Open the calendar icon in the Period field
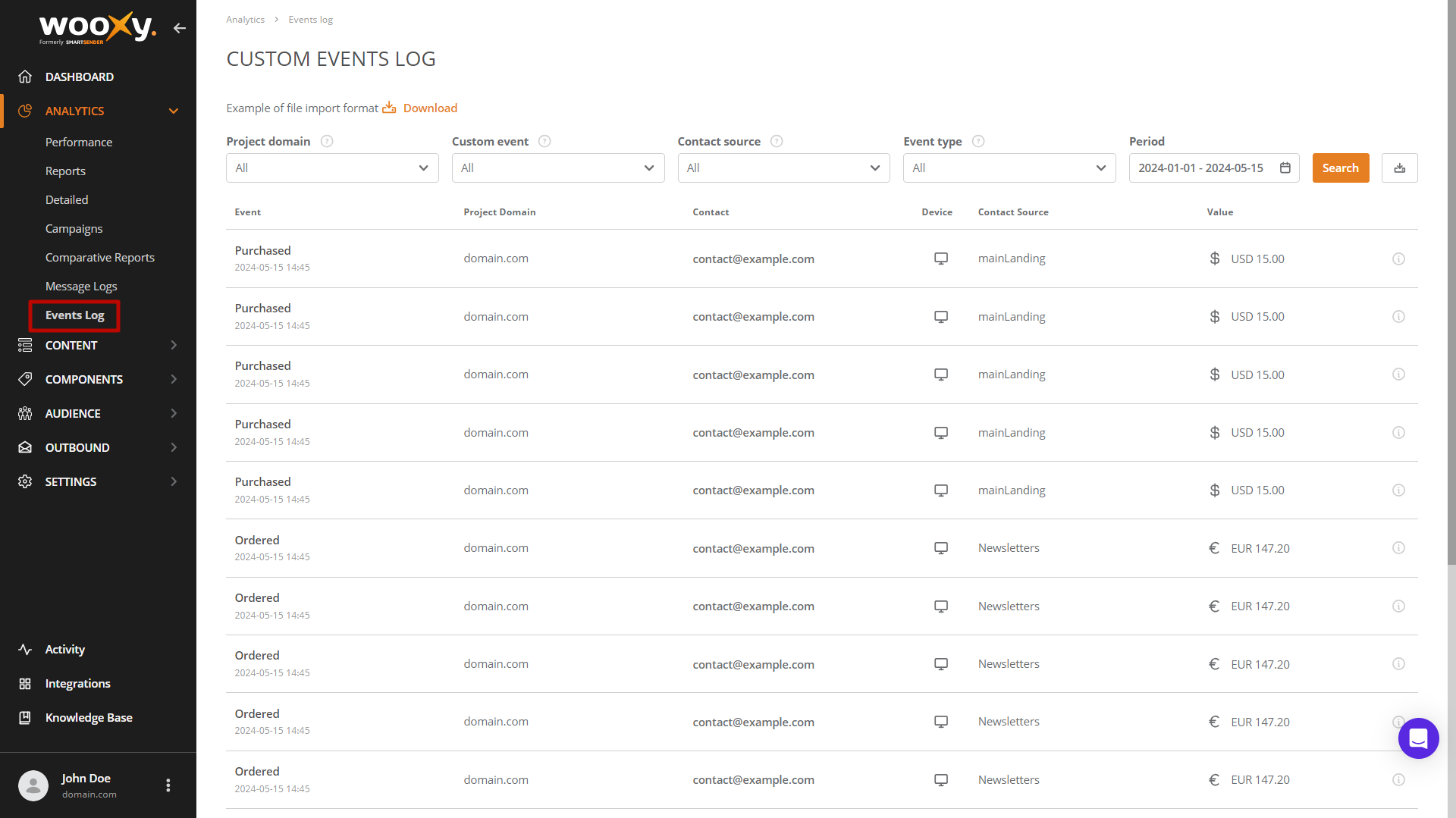This screenshot has height=818, width=1456. [x=1285, y=168]
